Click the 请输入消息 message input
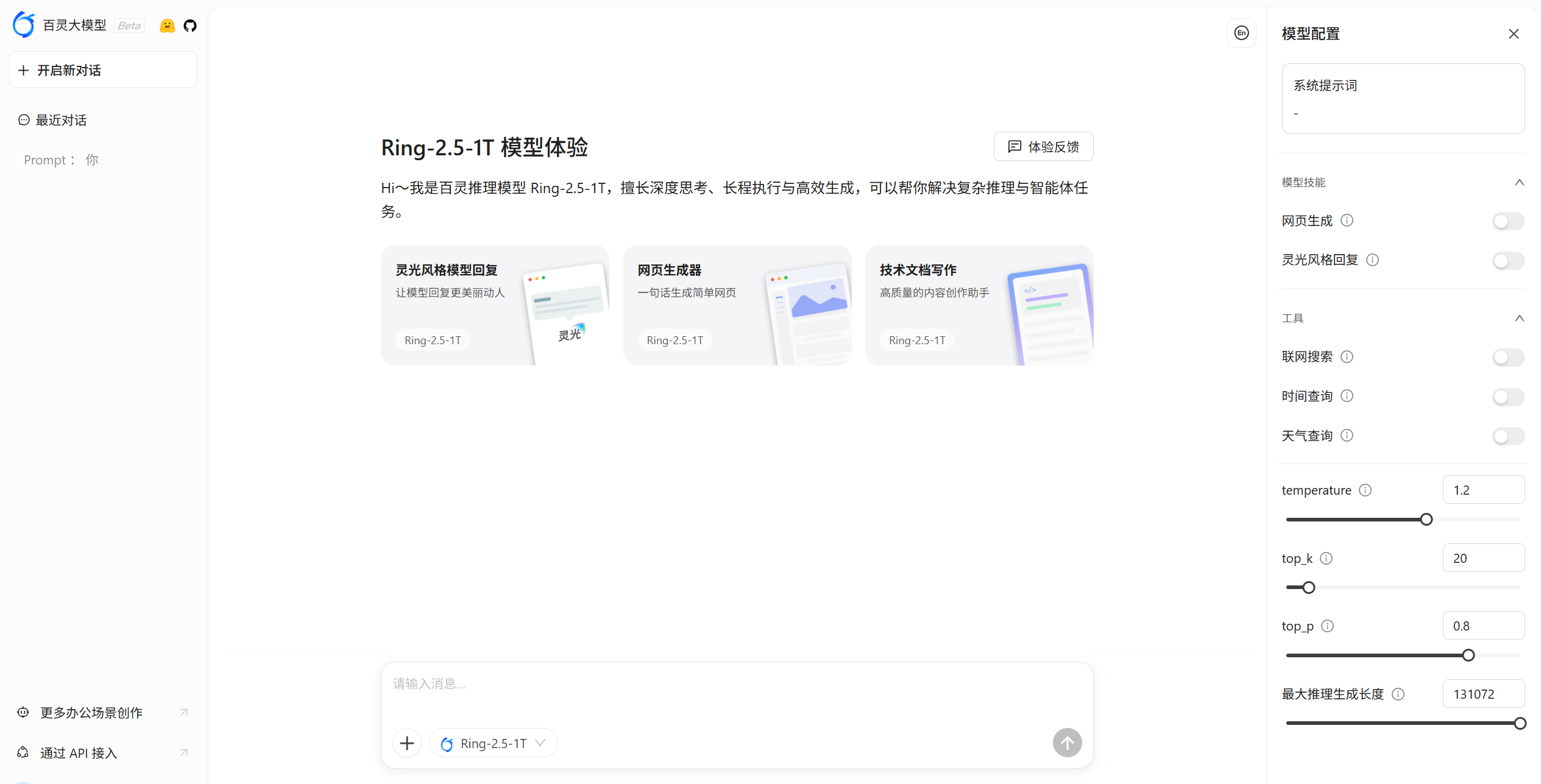Viewport: 1541px width, 784px height. tap(737, 684)
